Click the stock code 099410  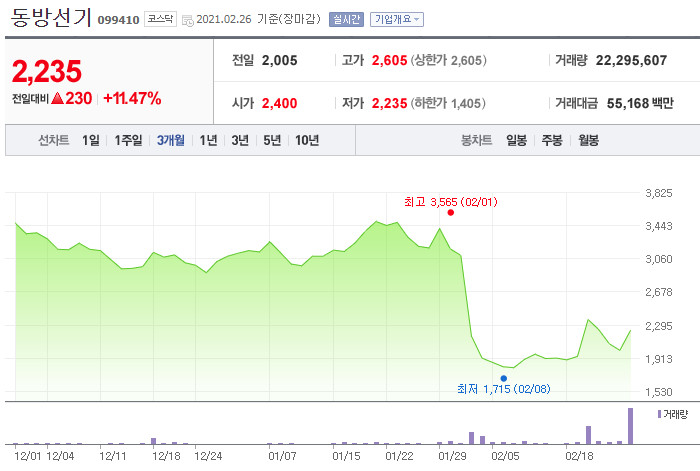pyautogui.click(x=118, y=20)
